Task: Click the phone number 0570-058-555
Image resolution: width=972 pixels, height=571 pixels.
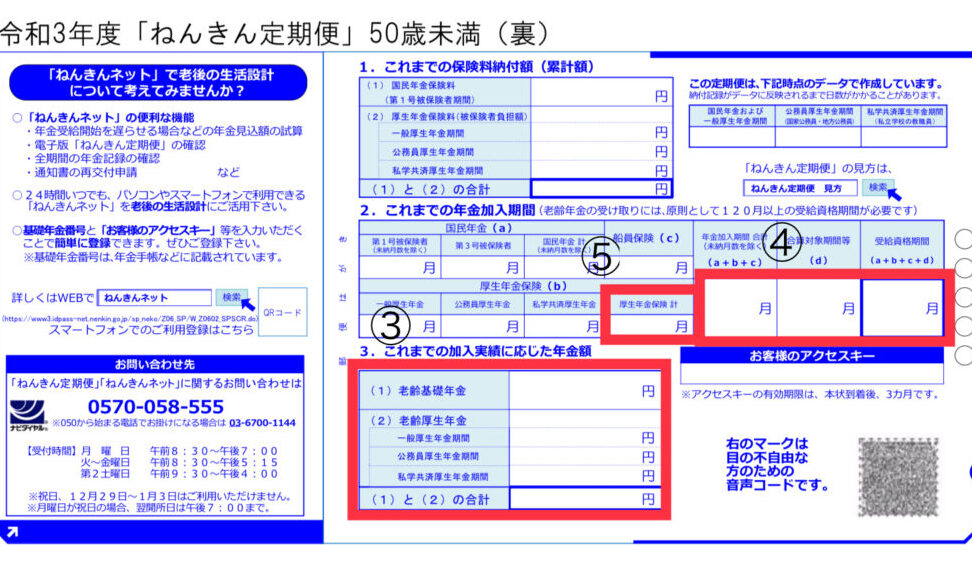Action: point(156,407)
